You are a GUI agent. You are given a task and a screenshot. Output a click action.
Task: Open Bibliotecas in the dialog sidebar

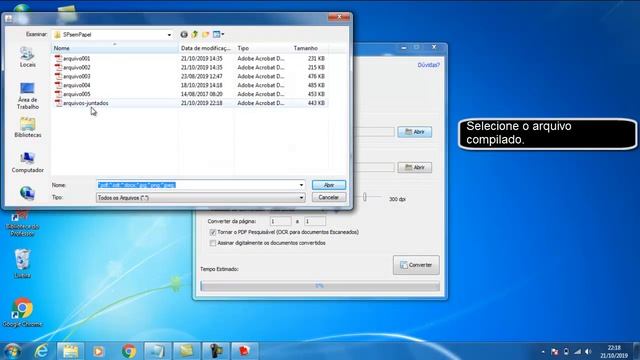pos(27,127)
